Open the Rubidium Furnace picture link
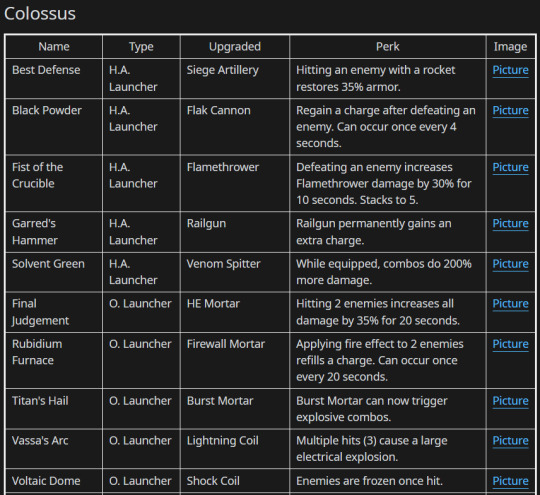Viewport: 540px width, 495px height. tap(510, 344)
